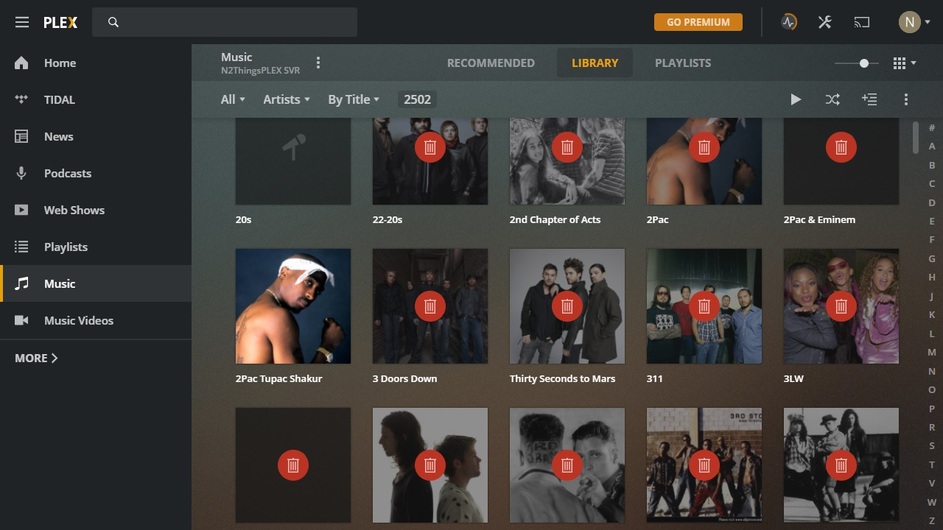
Task: Open the 3 Doors Down title
Action: (405, 378)
